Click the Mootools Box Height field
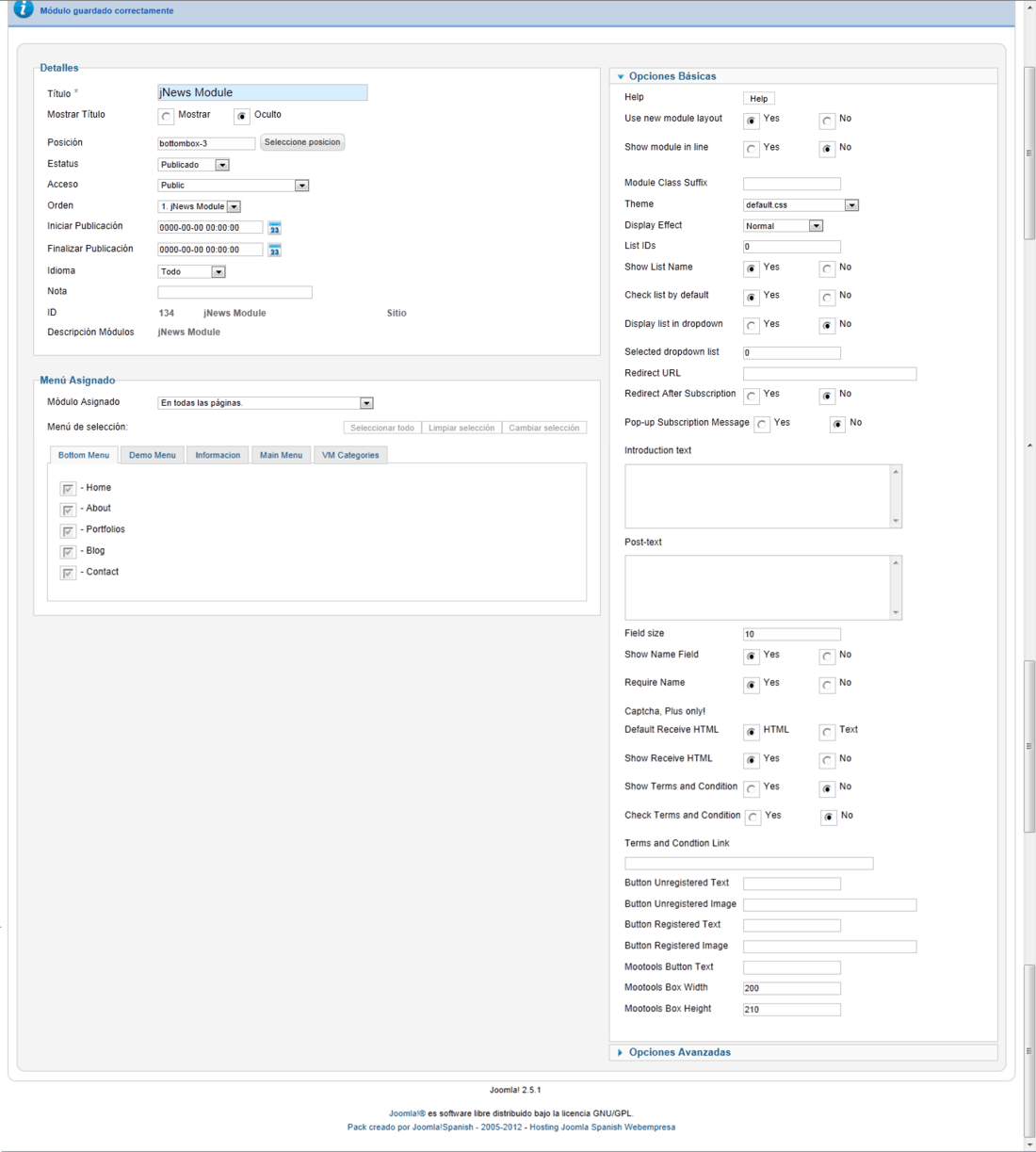1036x1152 pixels. [x=792, y=1009]
